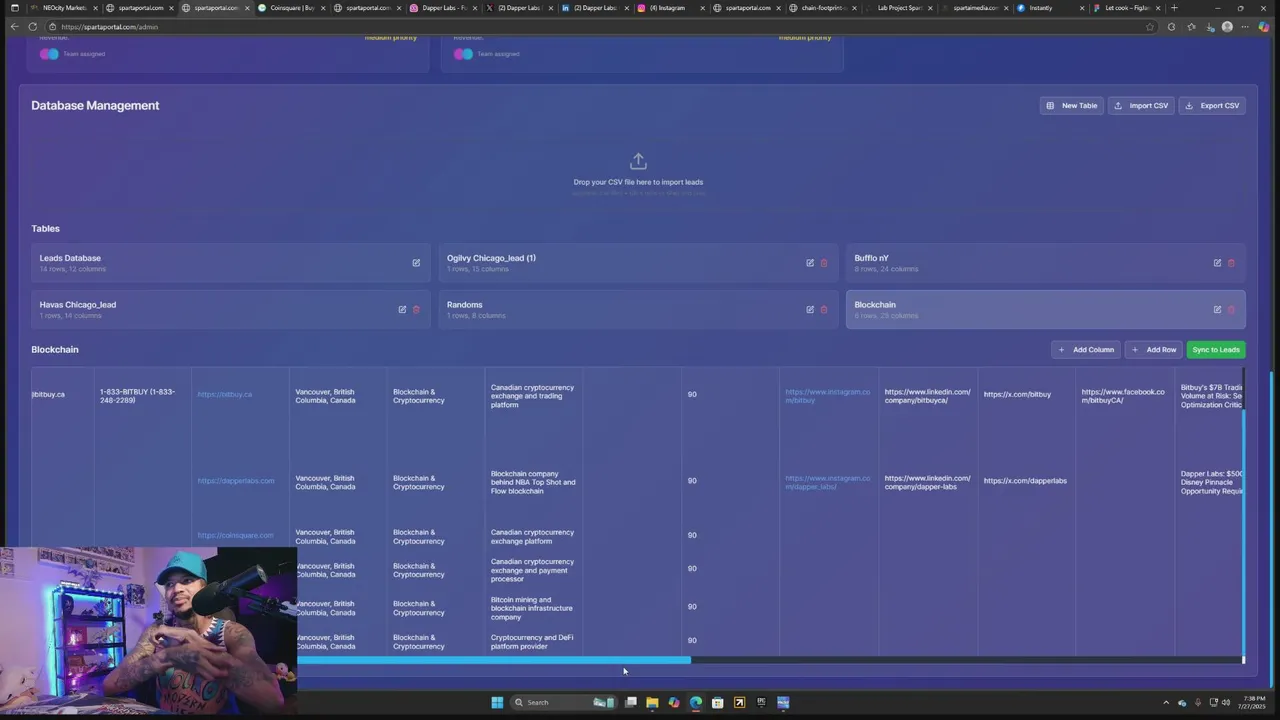
Task: Open Microsoft Edge from the taskbar
Action: pos(696,702)
